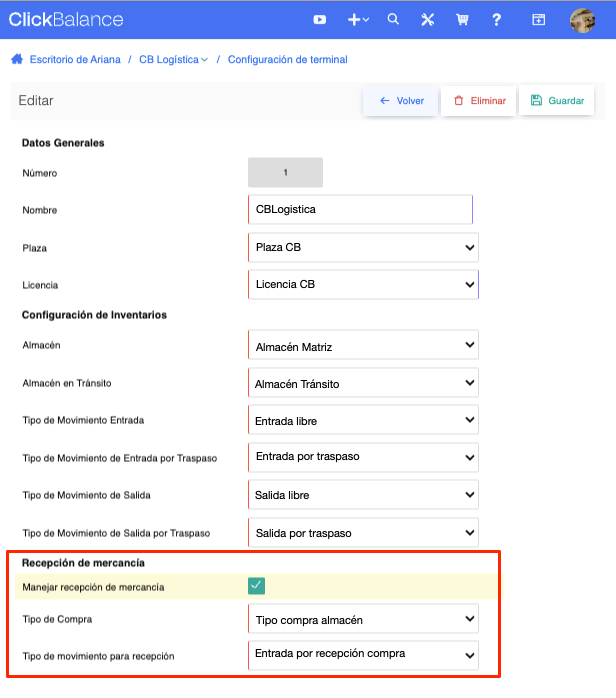
Task: Click the Editar title text
Action: click(x=36, y=101)
